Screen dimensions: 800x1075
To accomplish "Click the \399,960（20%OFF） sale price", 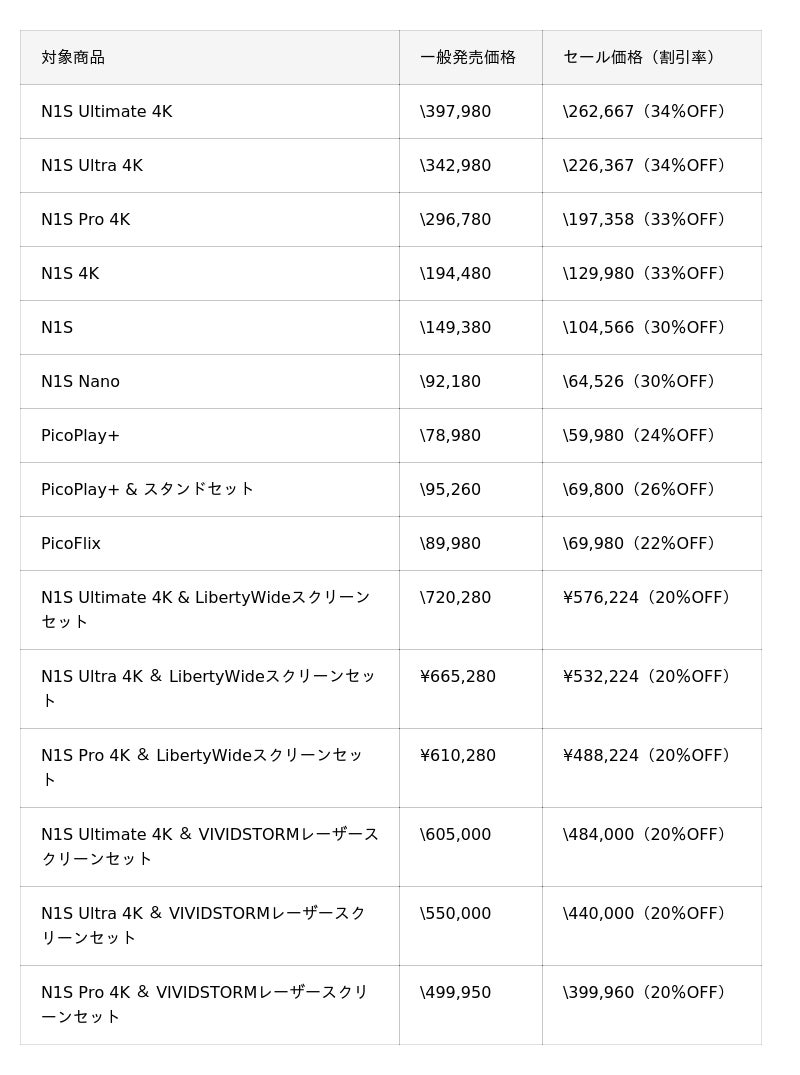I will click(645, 993).
